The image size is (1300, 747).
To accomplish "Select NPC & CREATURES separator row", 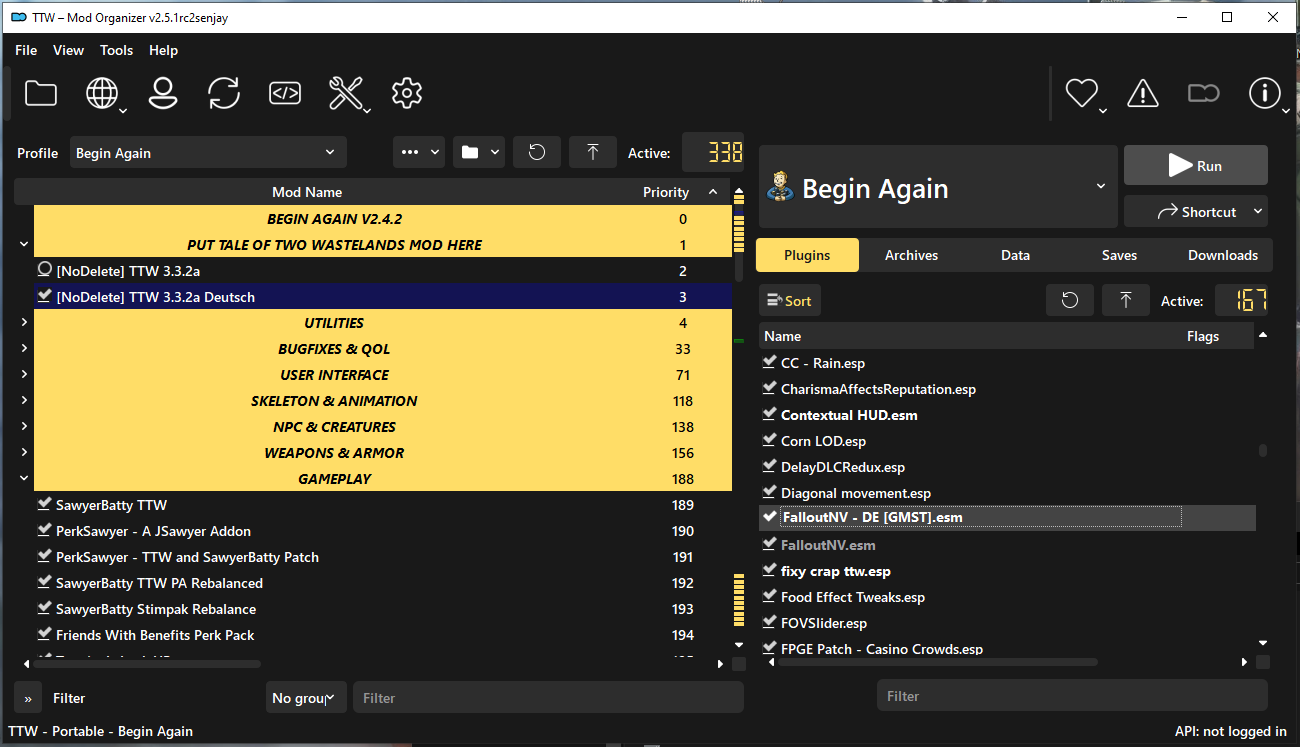I will [x=383, y=426].
